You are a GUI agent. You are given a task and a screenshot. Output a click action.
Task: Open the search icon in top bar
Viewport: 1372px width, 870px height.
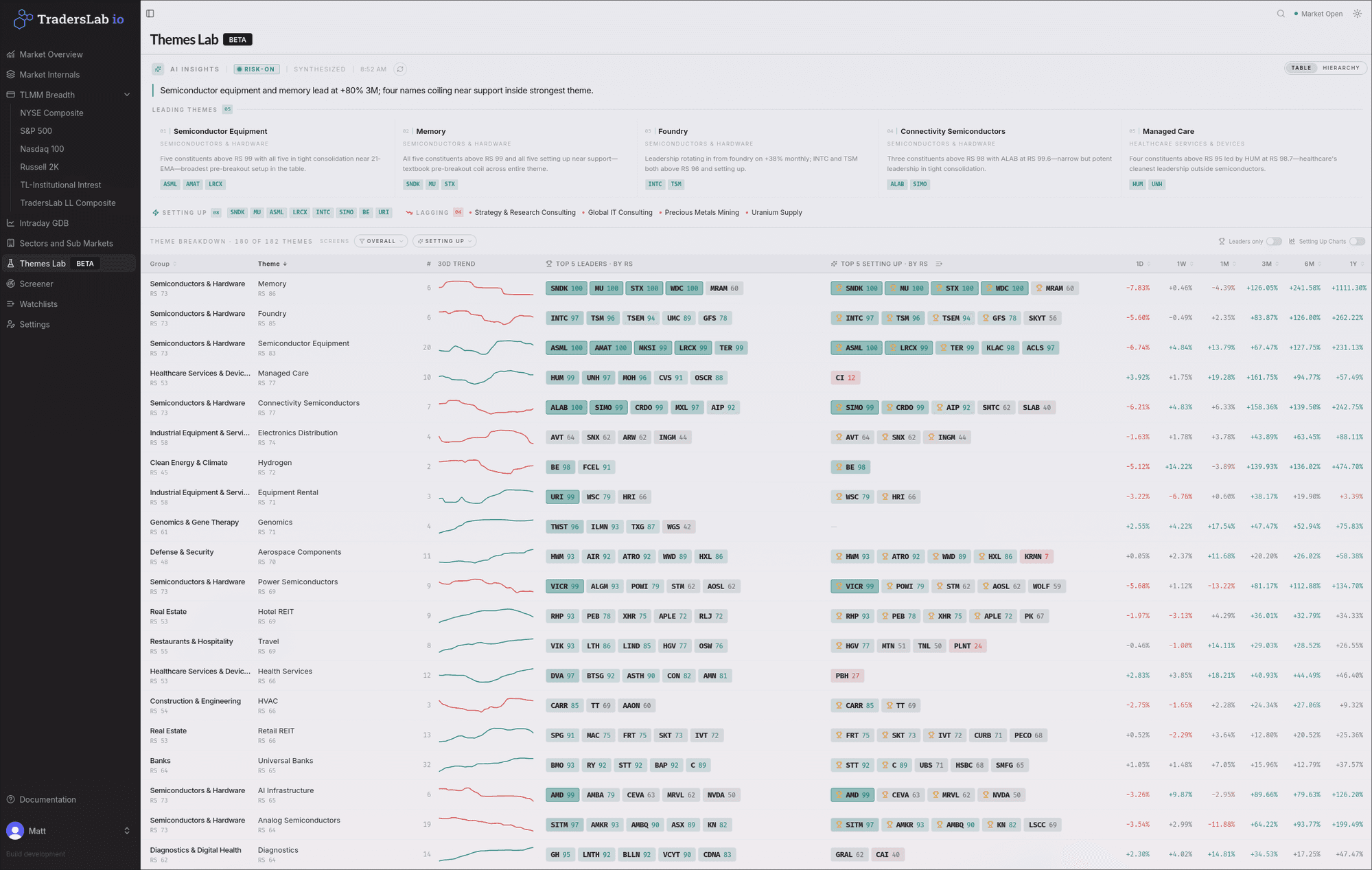pos(1281,14)
